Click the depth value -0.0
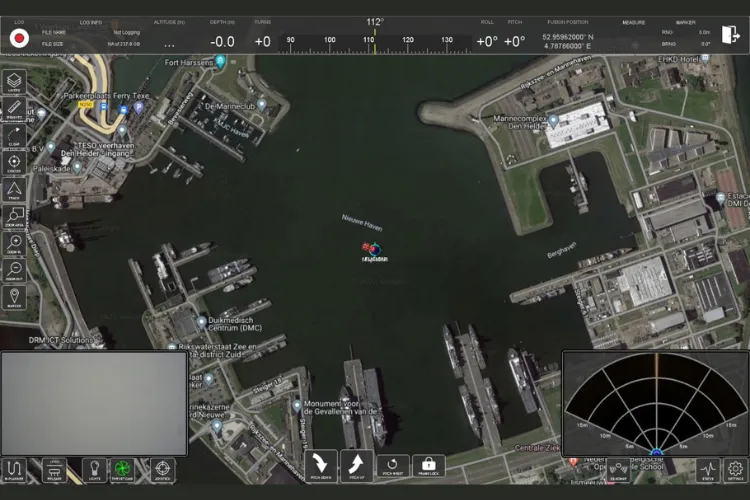750x500 pixels. [x=222, y=42]
